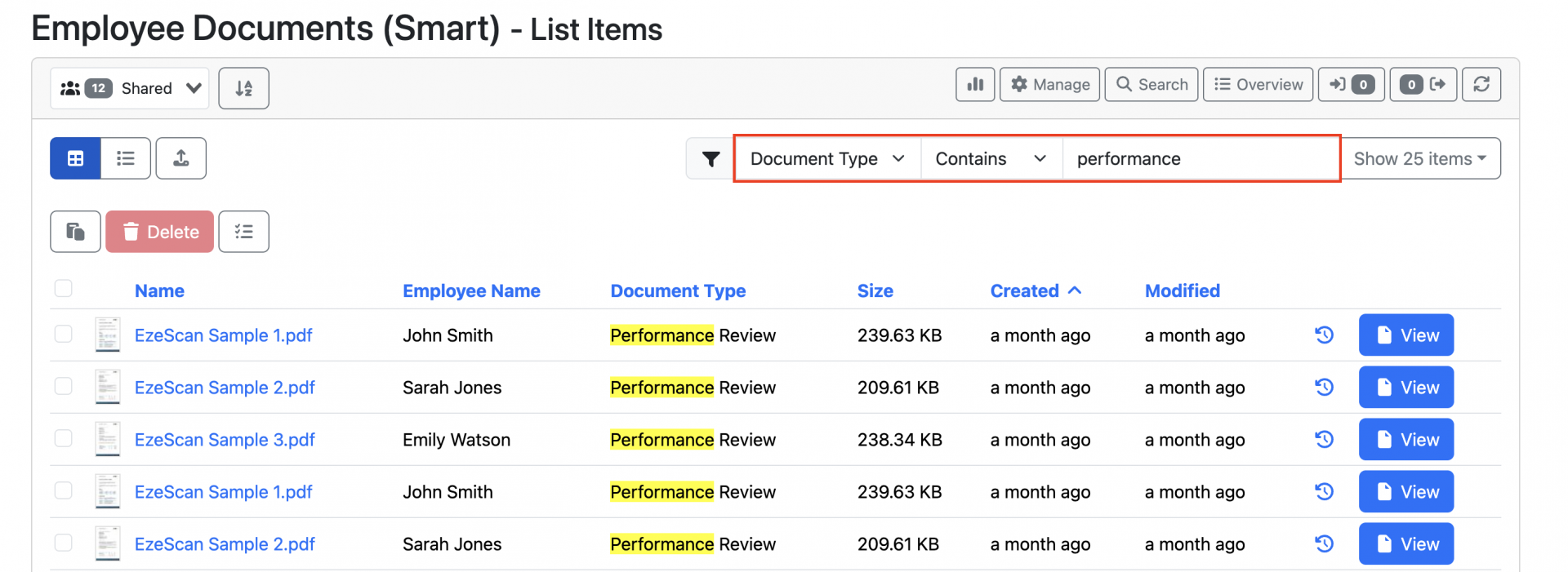Click the Emily Watson employee name cell
1568x572 pixels.
click(457, 440)
